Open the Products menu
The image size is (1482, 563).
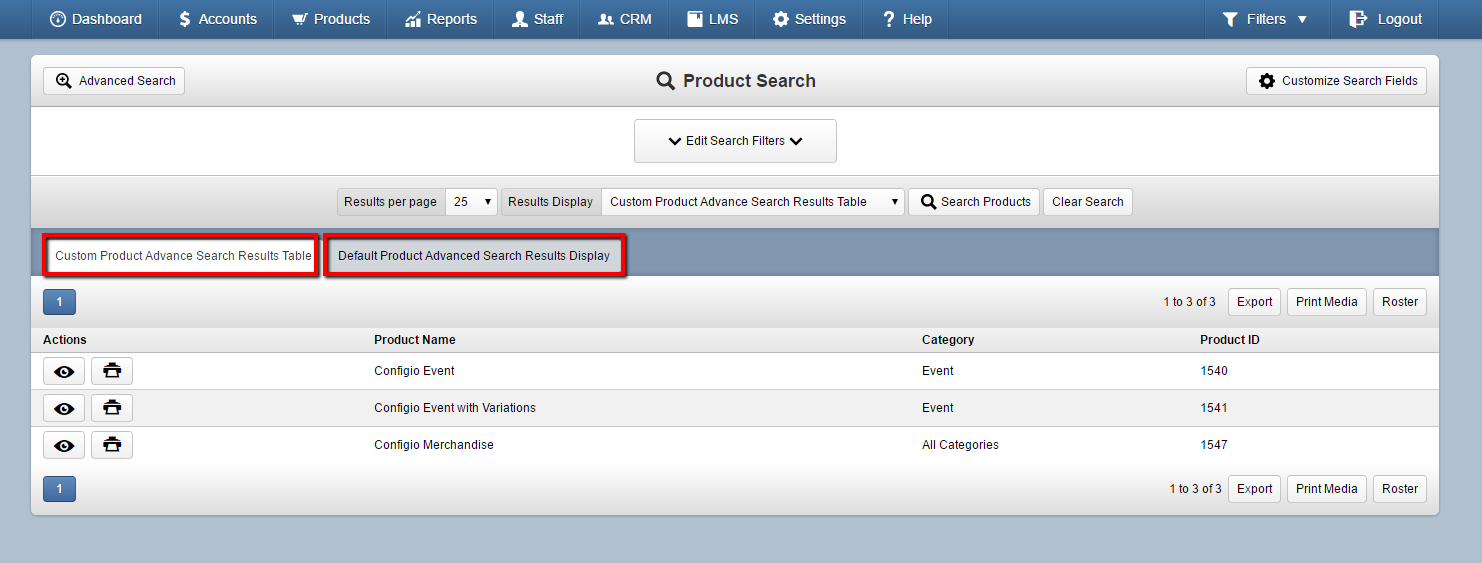331,19
